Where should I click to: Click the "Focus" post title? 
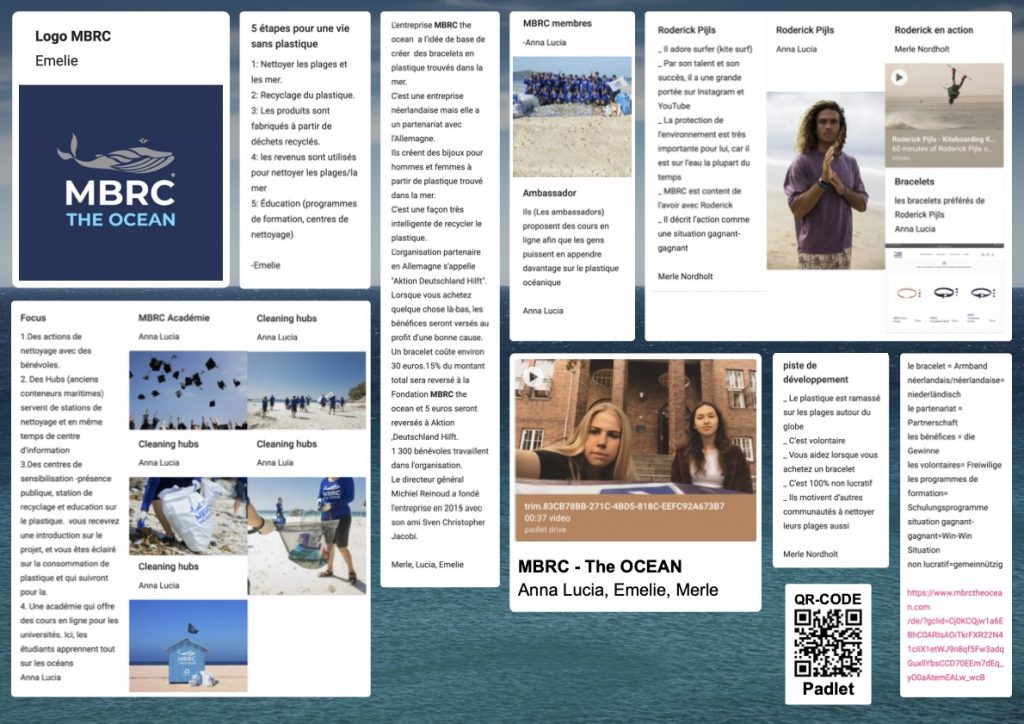33,318
